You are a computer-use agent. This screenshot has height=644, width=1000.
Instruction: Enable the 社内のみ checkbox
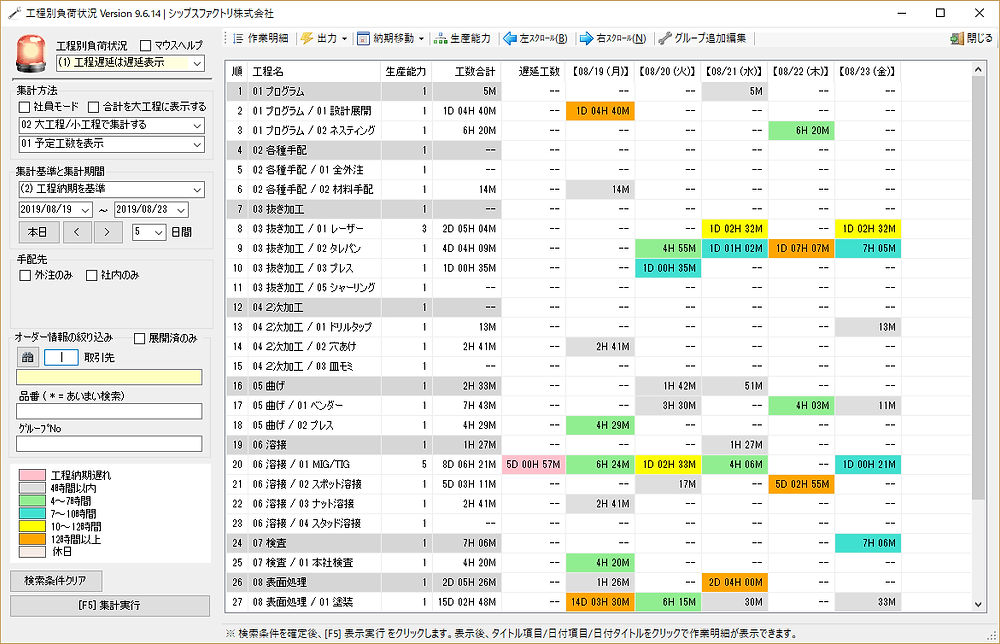click(x=92, y=275)
